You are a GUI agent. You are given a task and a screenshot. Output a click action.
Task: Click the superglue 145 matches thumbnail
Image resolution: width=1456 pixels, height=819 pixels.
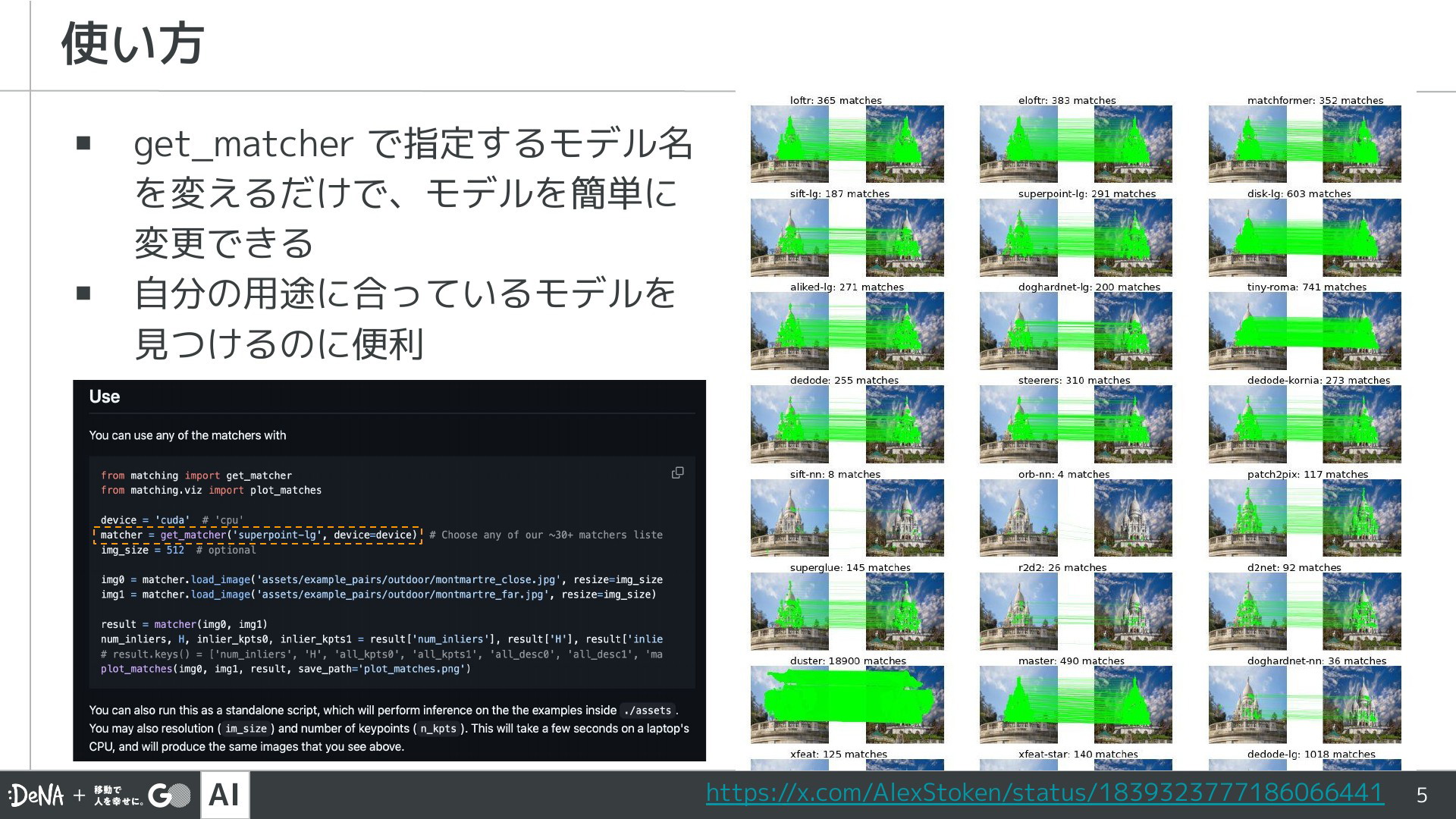847,611
